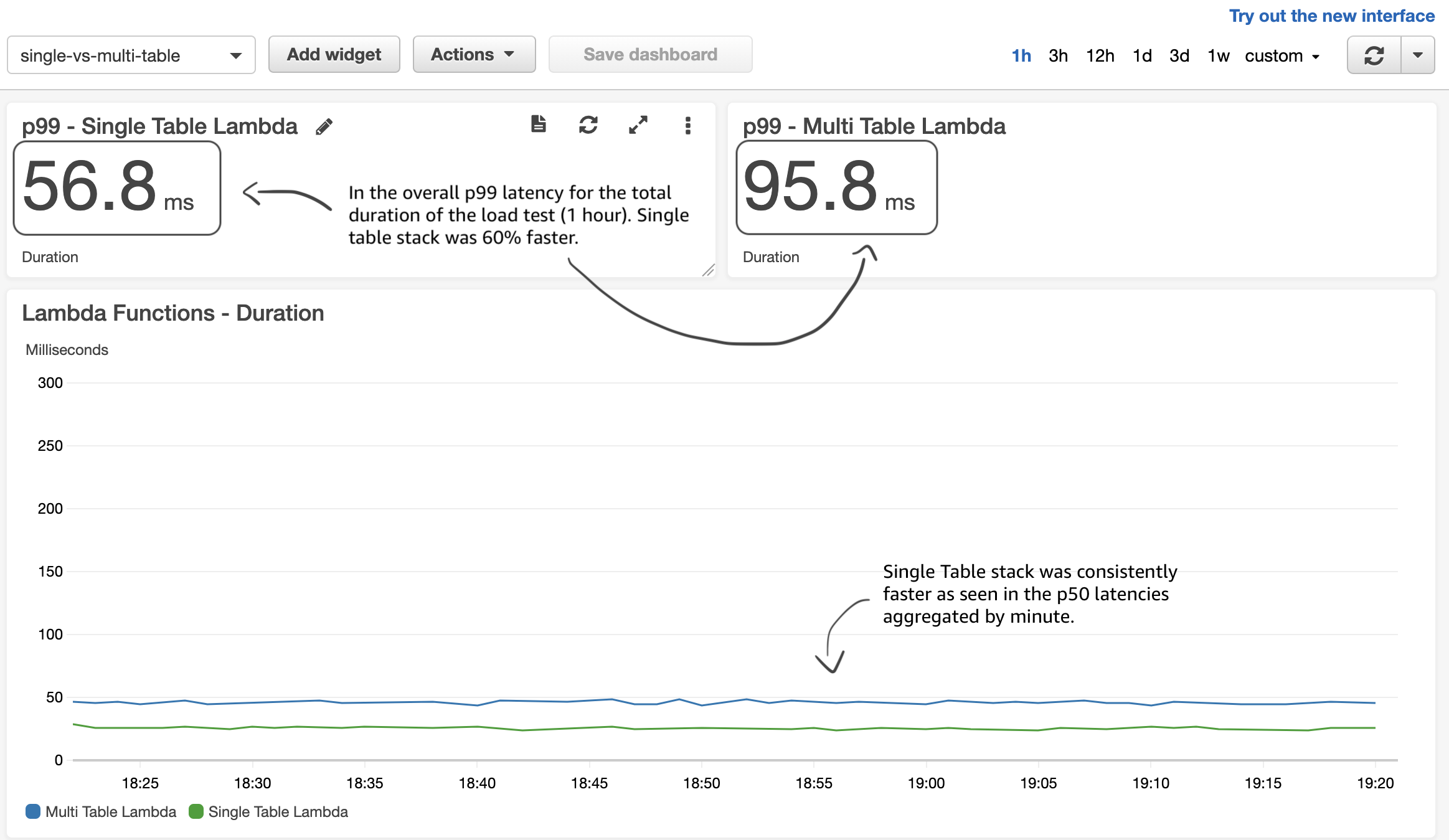
Task: Click the Save dashboard button
Action: pos(650,55)
